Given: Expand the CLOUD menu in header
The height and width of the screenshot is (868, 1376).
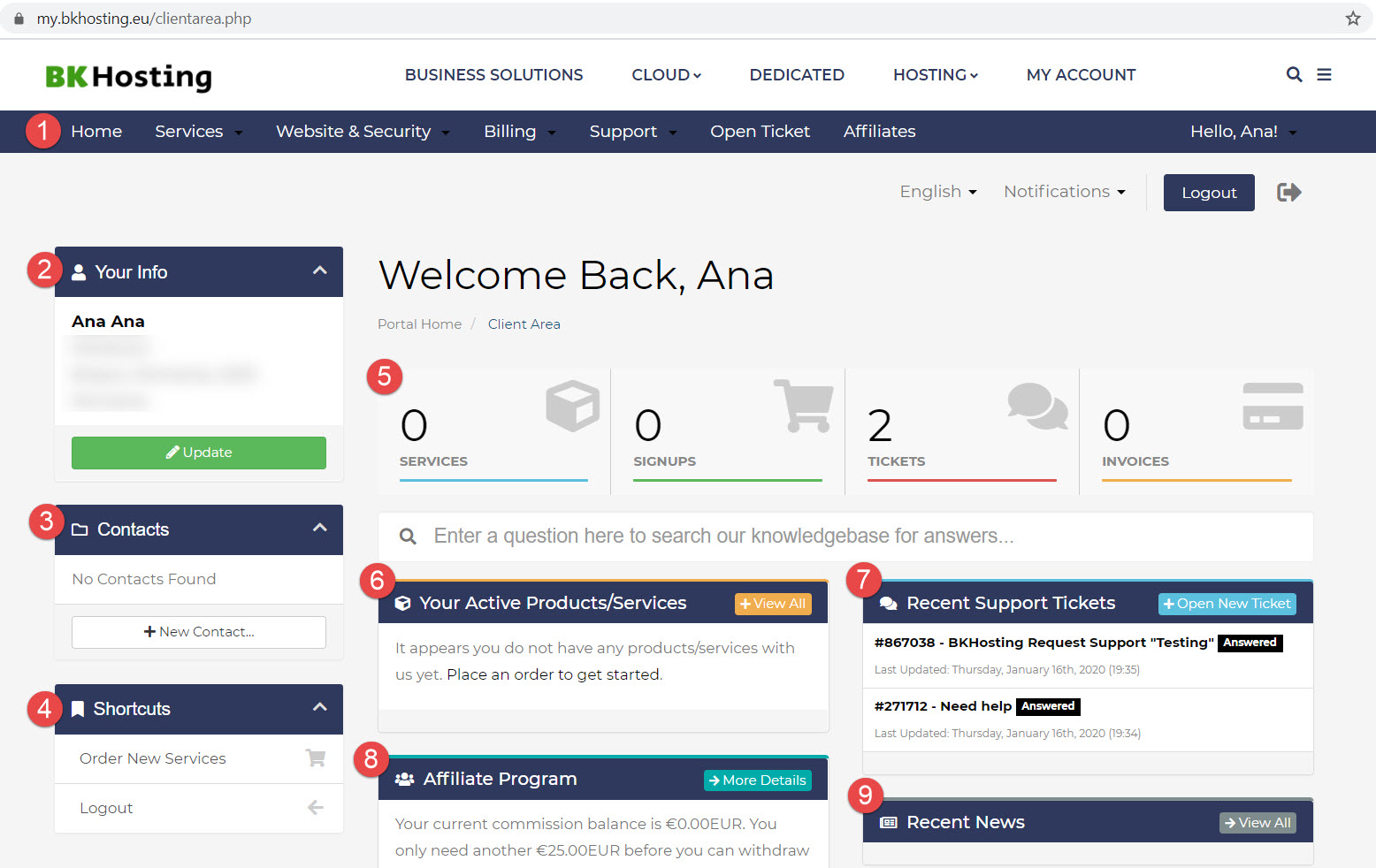Looking at the screenshot, I should (666, 75).
